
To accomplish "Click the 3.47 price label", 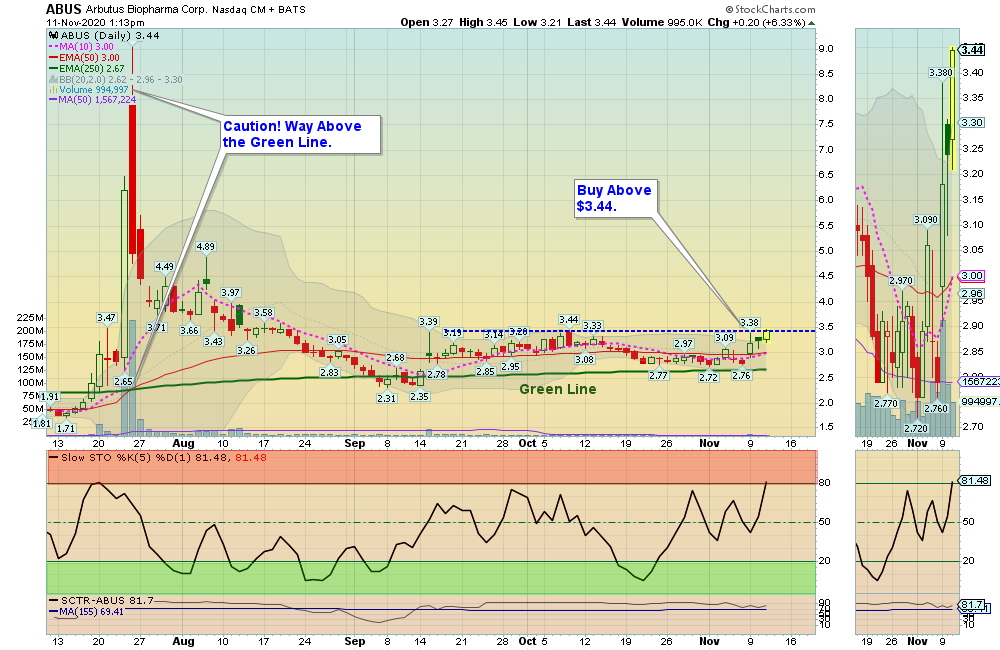I will [107, 317].
